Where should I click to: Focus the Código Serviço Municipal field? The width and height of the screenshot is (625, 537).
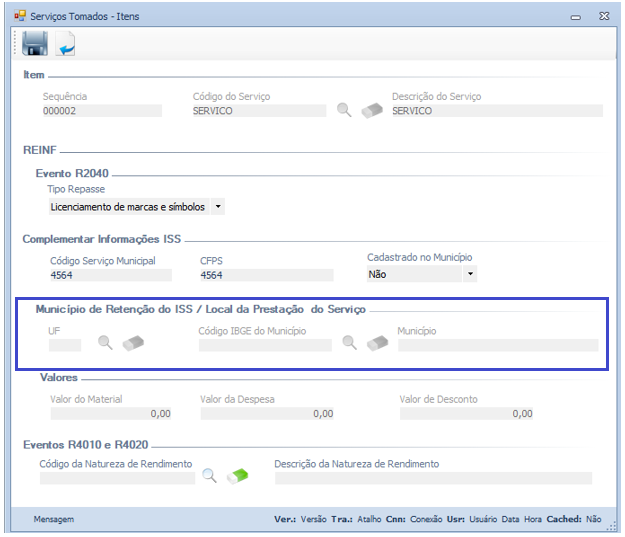point(111,275)
